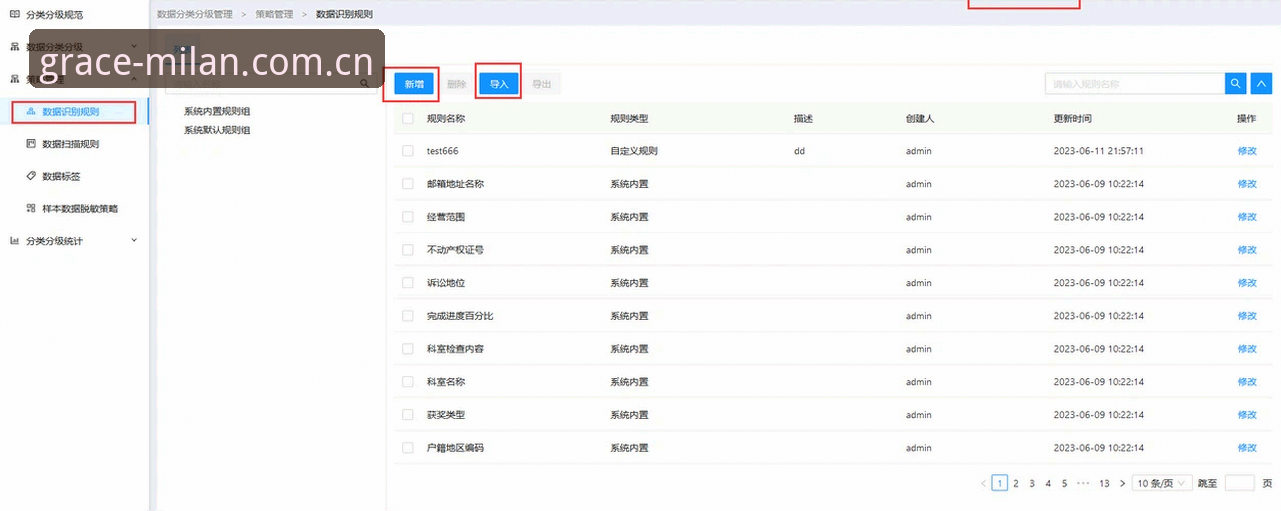This screenshot has height=511, width=1281.
Task: Go to previous page arrow
Action: point(984,483)
